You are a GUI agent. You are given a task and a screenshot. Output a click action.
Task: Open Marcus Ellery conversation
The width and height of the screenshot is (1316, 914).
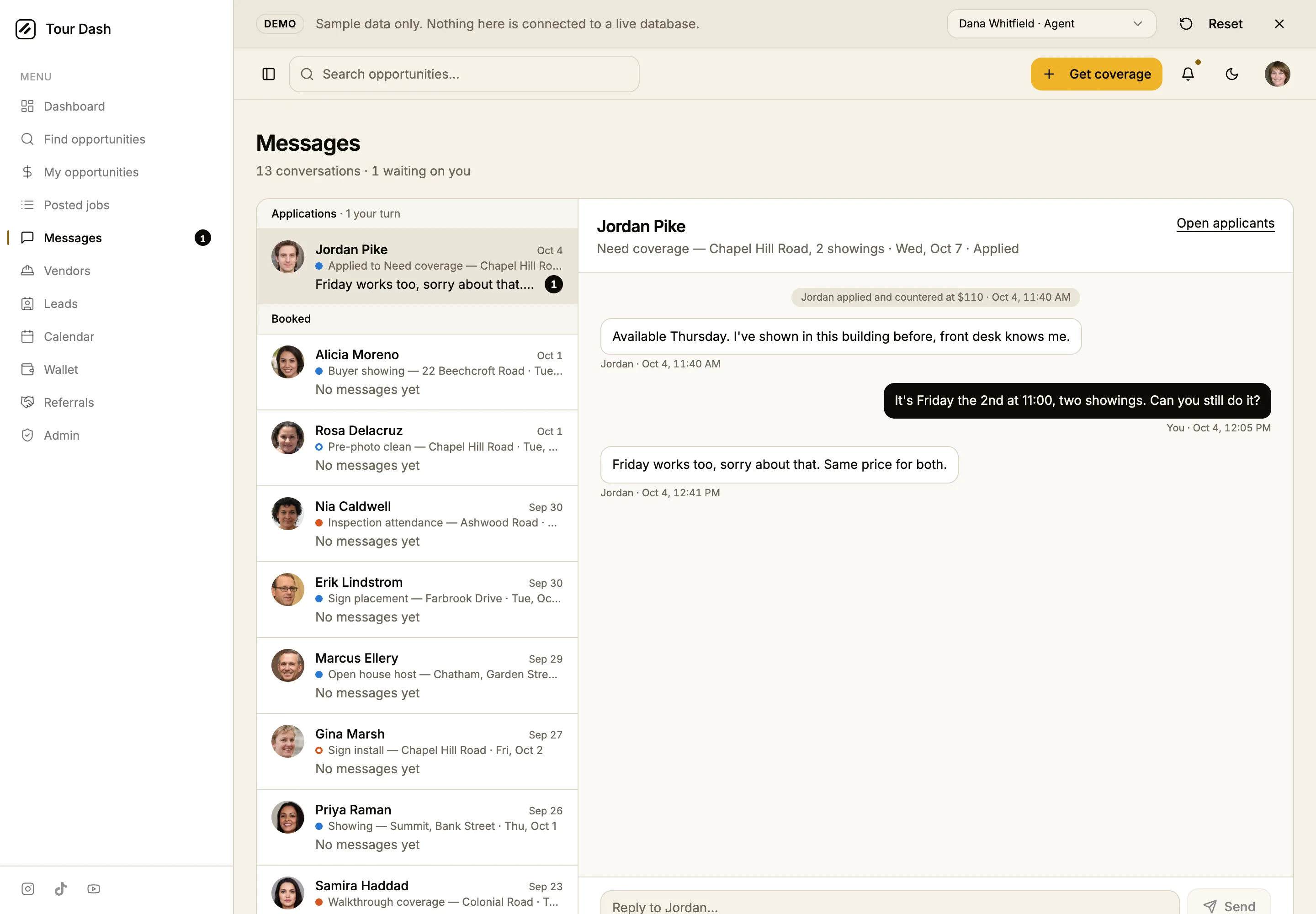417,676
